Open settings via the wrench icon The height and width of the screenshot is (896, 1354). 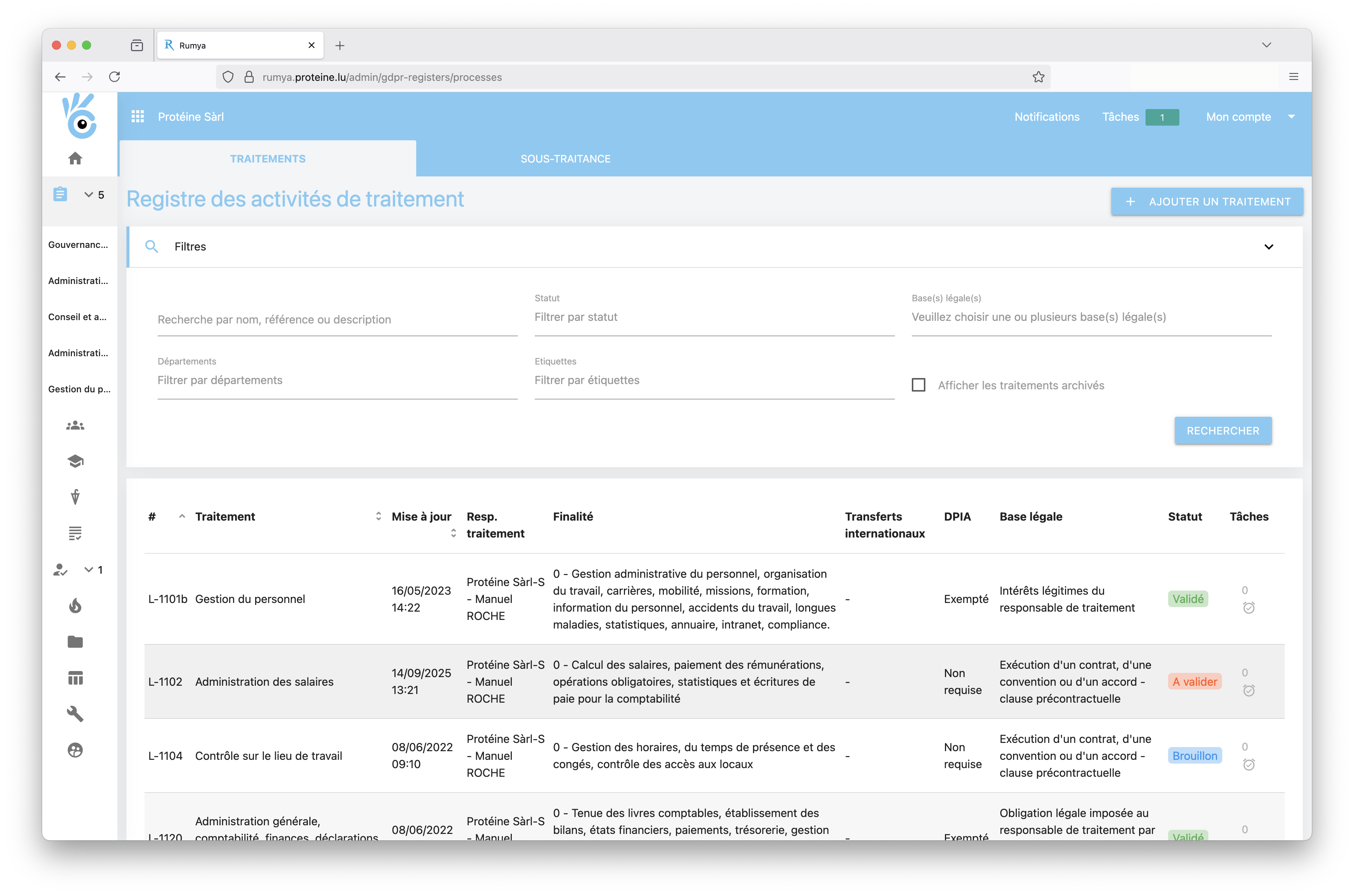tap(75, 714)
